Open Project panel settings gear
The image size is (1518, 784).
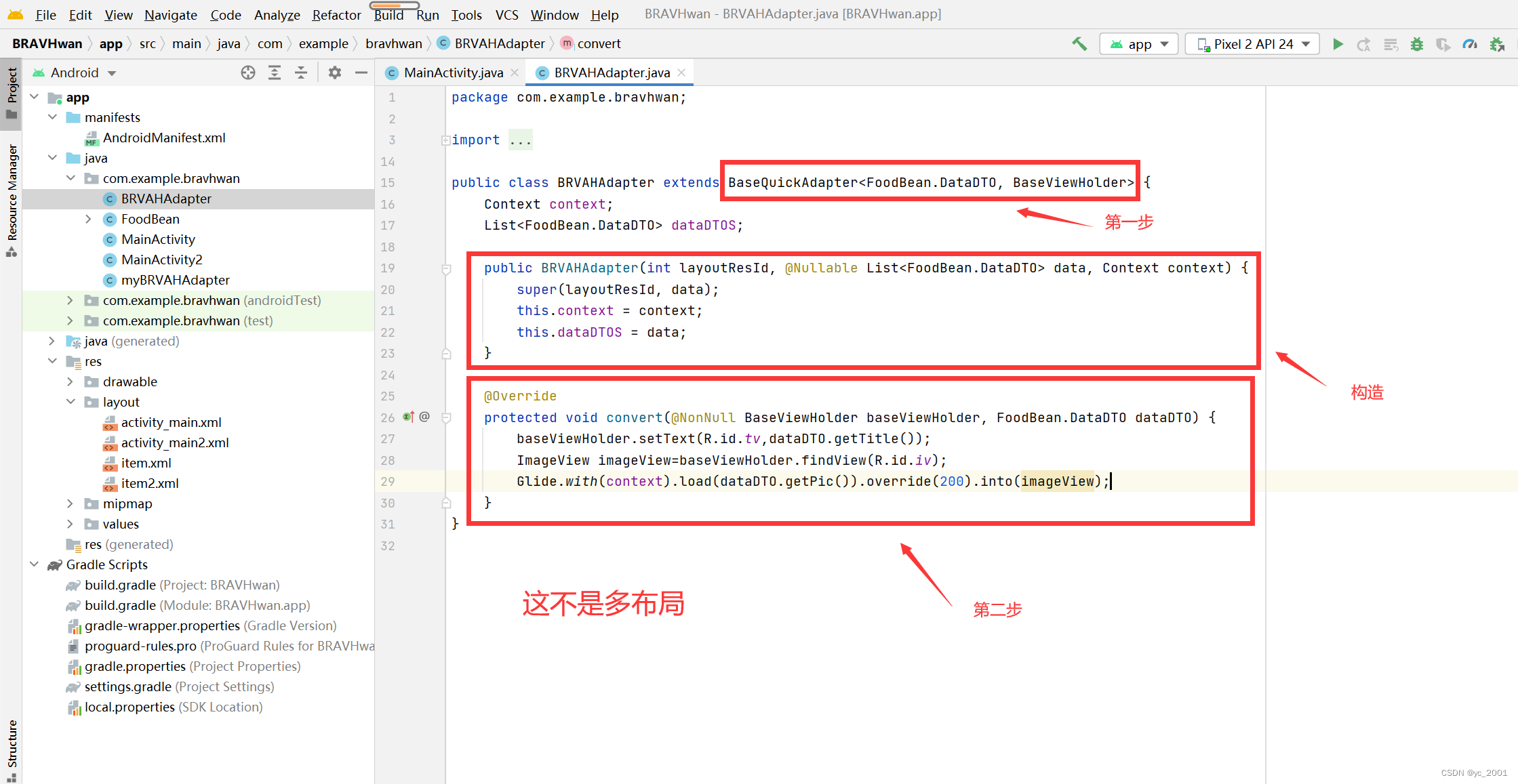[x=335, y=73]
